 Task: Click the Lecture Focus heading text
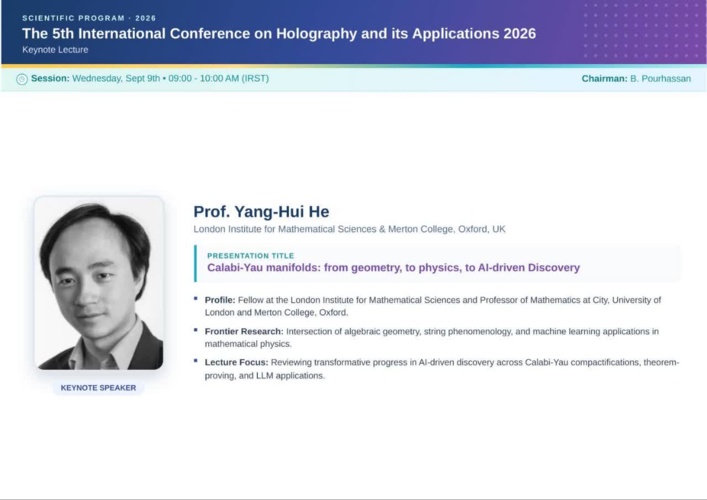coord(236,362)
